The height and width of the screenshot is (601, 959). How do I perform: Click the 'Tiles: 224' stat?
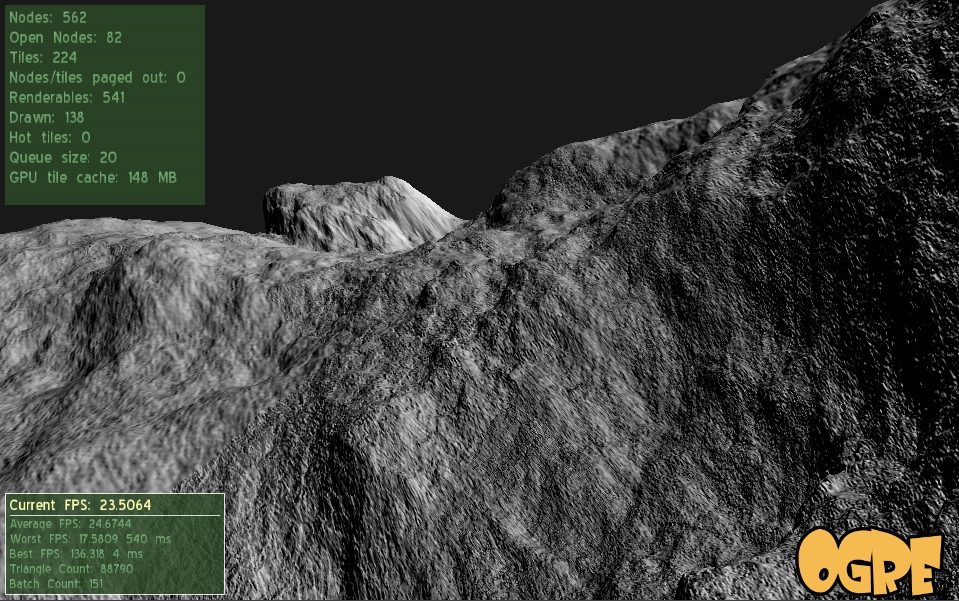click(x=43, y=57)
